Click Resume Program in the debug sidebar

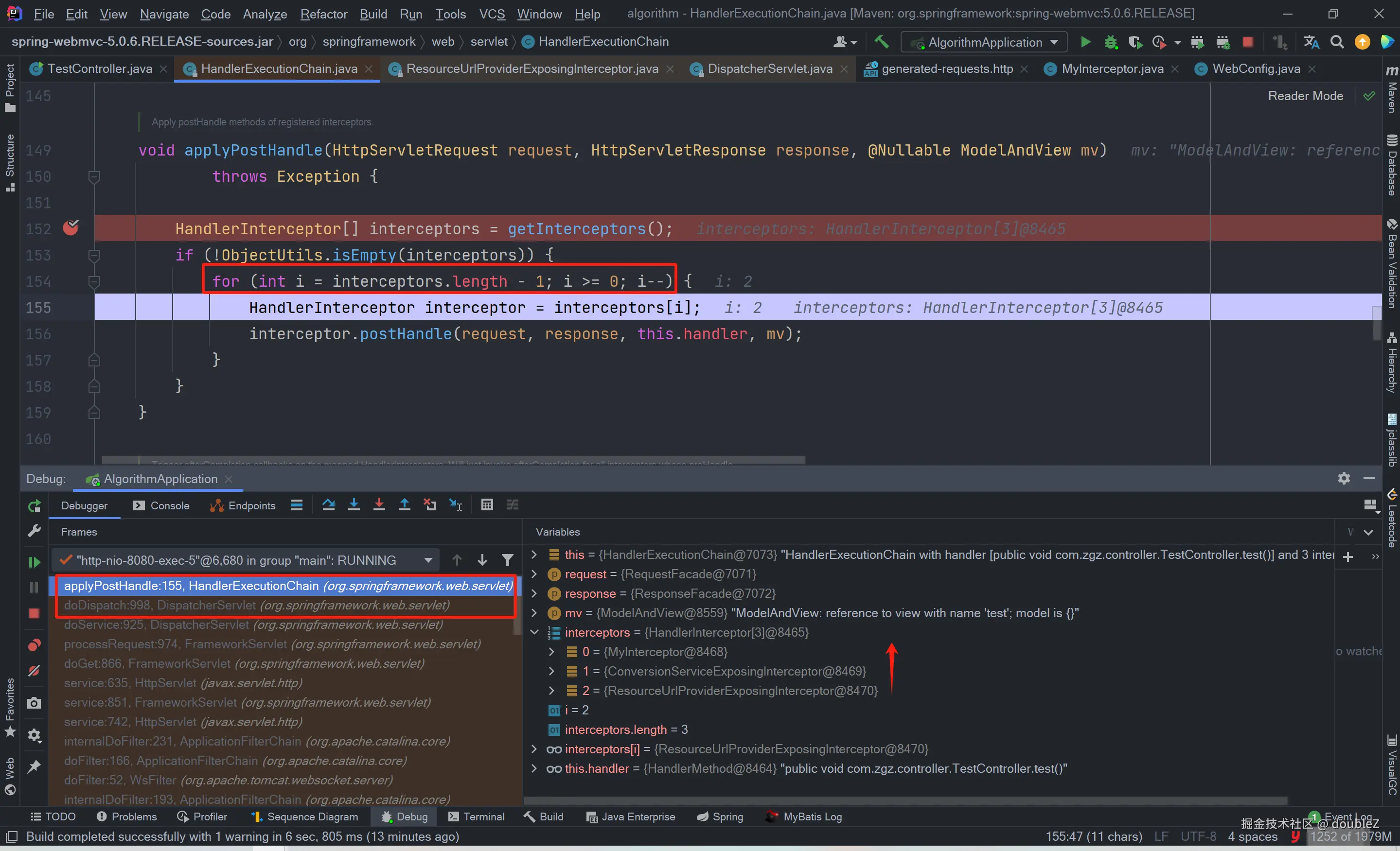coord(34,562)
